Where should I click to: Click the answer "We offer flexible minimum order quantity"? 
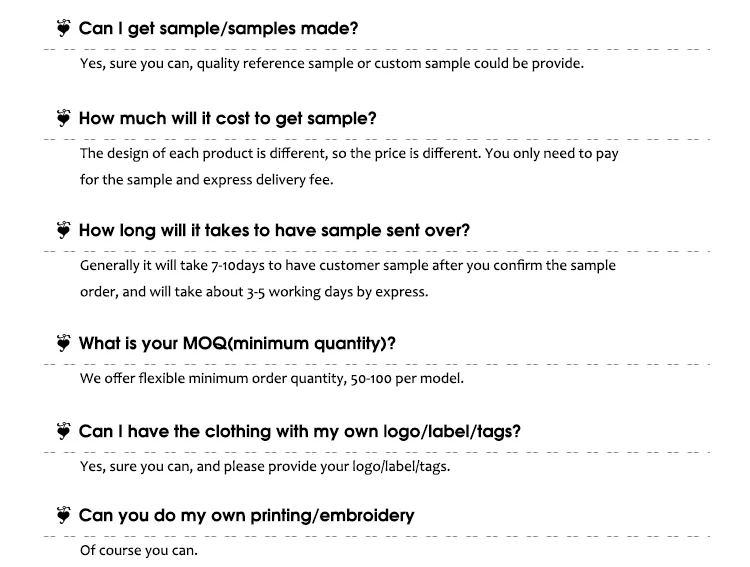coord(271,379)
